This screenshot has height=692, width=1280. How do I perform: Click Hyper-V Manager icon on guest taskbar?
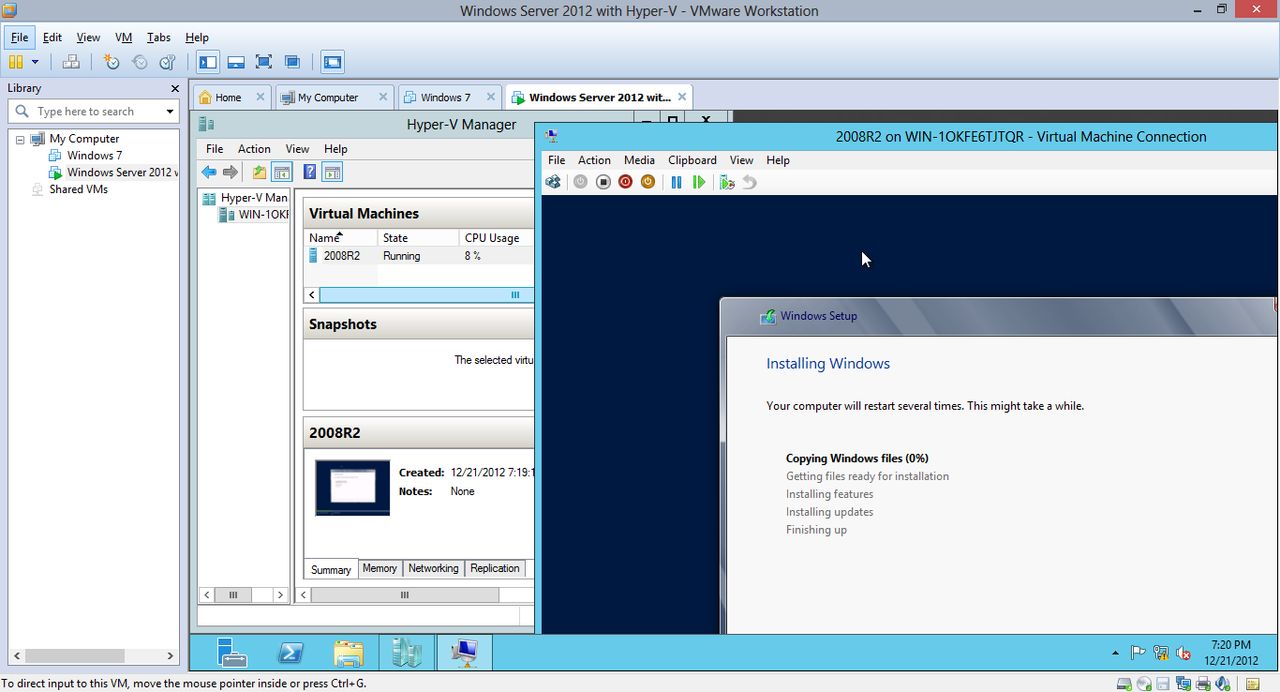pyautogui.click(x=406, y=652)
